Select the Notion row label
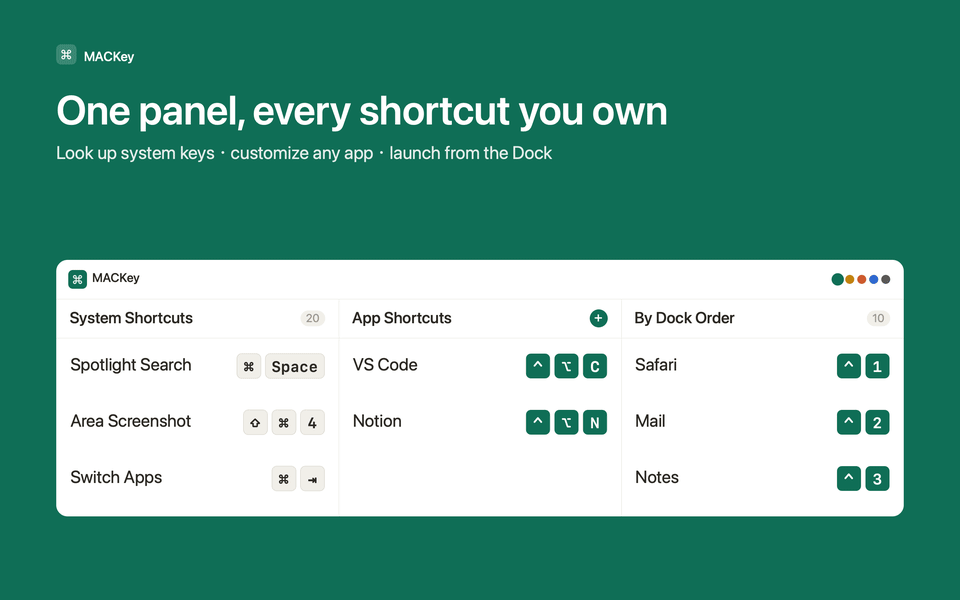960x600 pixels. click(377, 421)
